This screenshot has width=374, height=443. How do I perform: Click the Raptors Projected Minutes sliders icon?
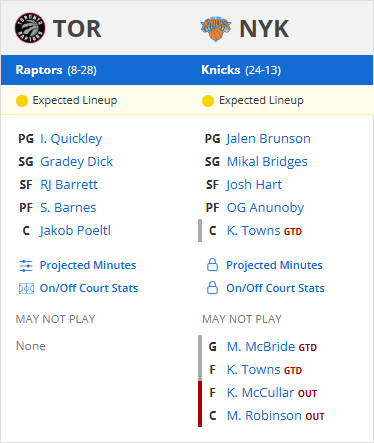tap(26, 266)
